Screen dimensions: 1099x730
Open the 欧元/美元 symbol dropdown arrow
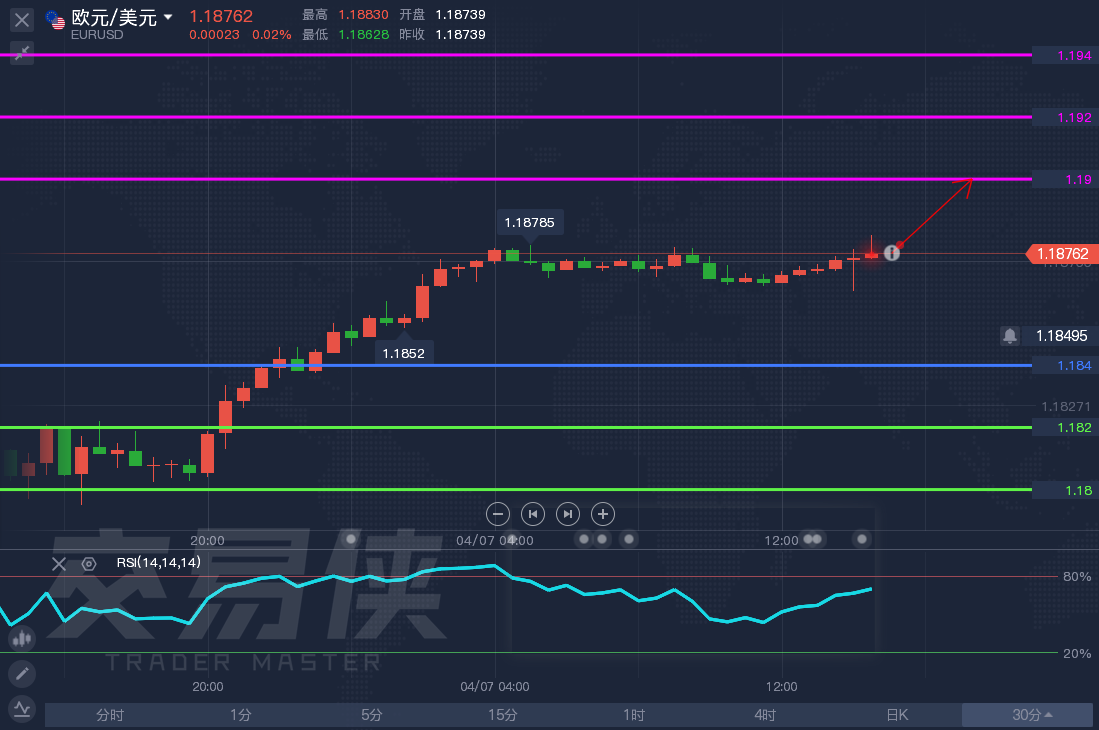coord(168,17)
